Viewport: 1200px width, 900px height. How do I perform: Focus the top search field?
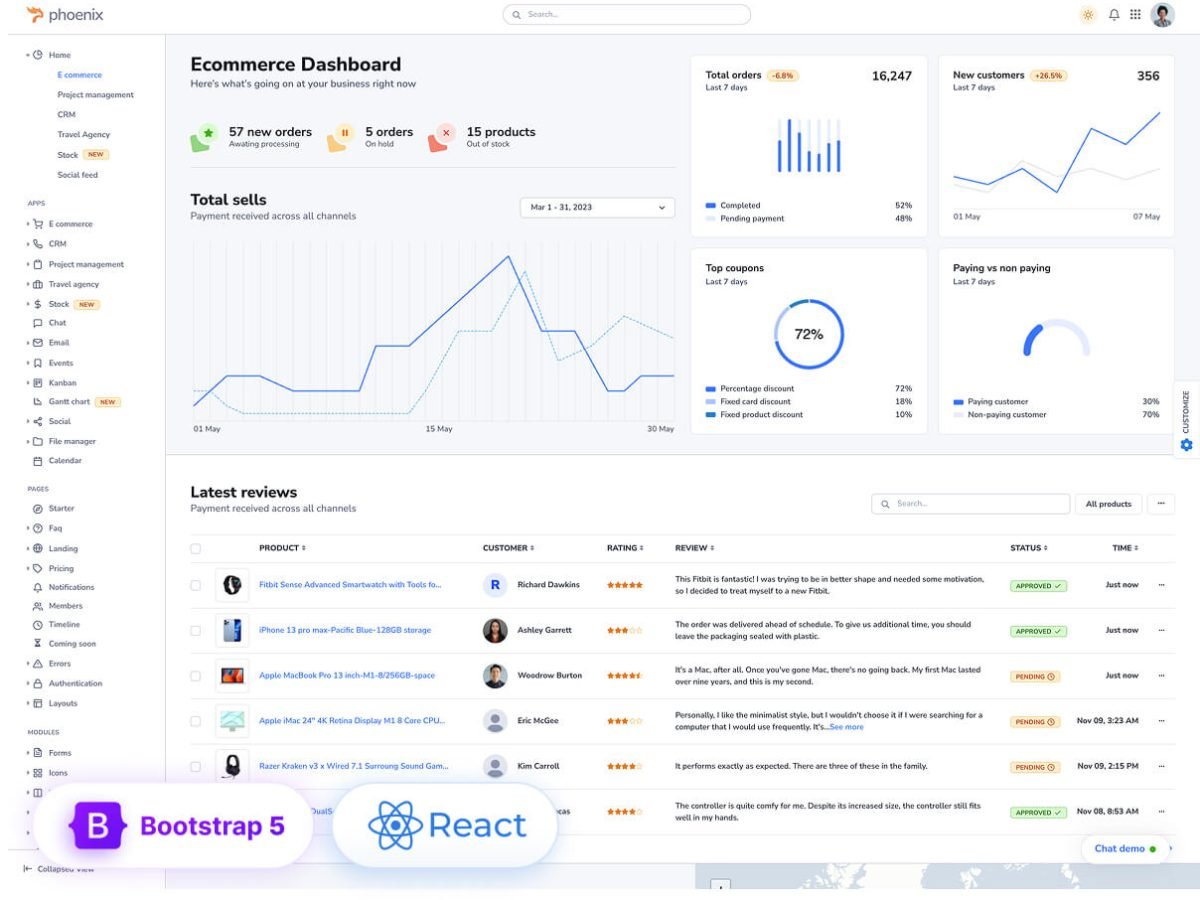627,15
